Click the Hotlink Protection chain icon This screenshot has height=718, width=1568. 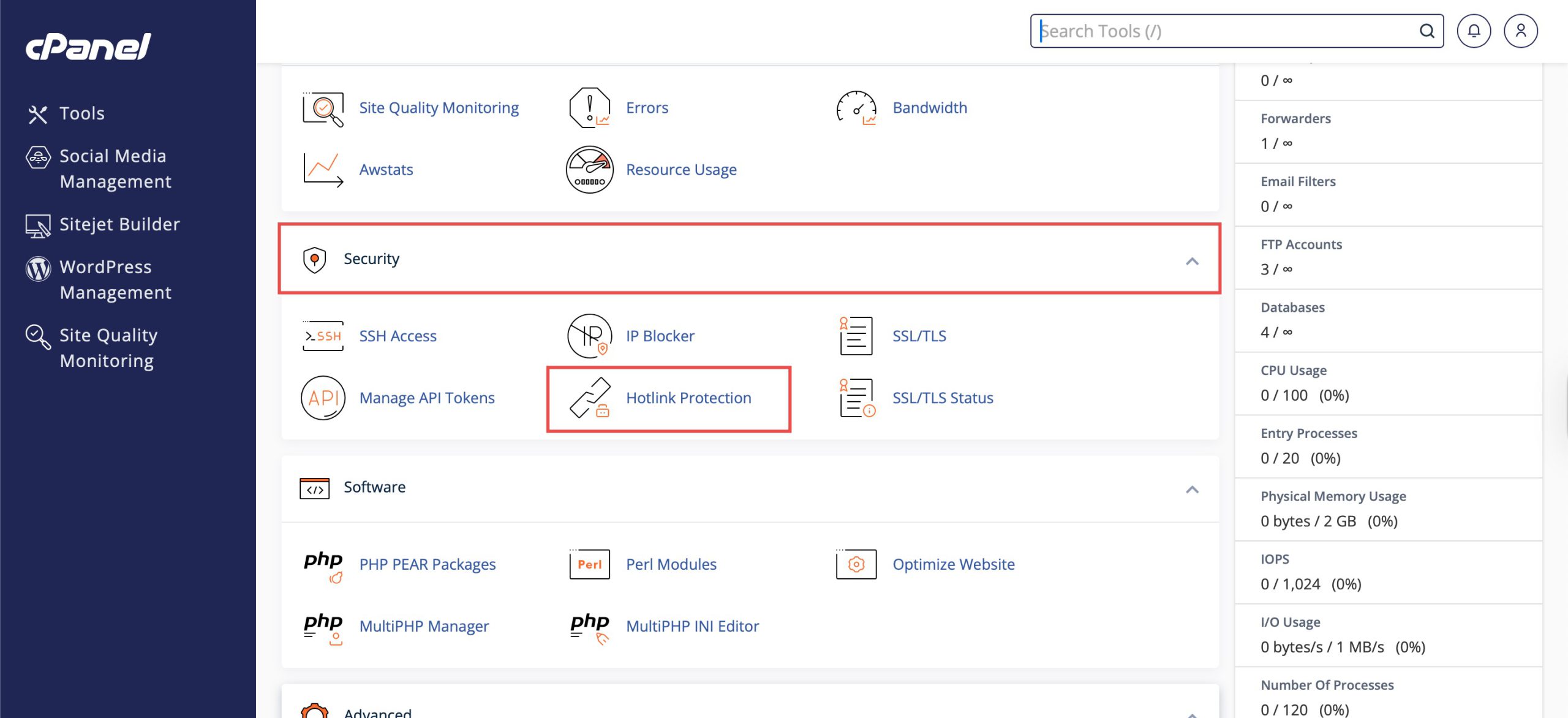pos(589,398)
